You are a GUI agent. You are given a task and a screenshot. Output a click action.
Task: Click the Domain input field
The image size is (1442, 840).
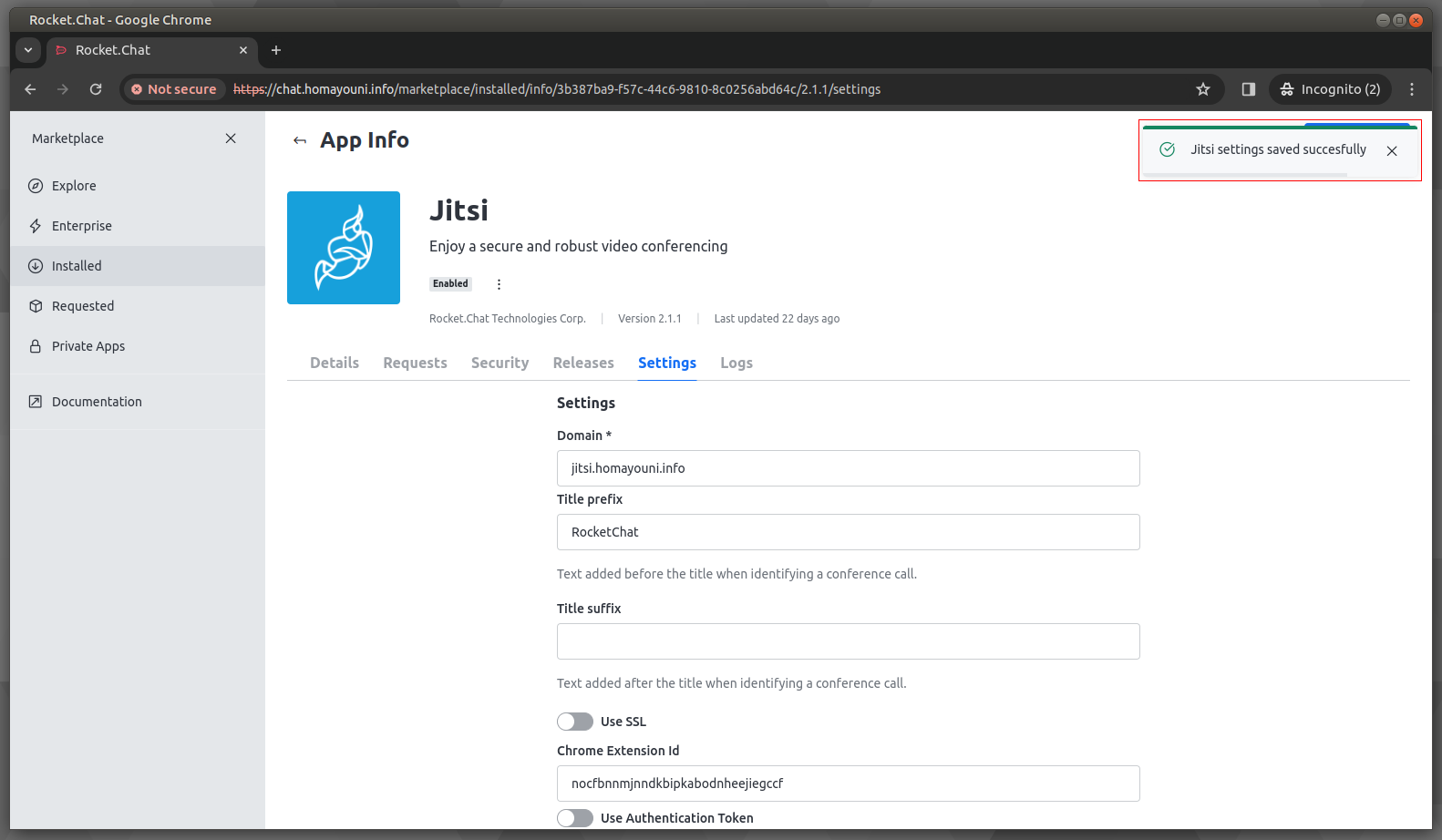click(849, 468)
